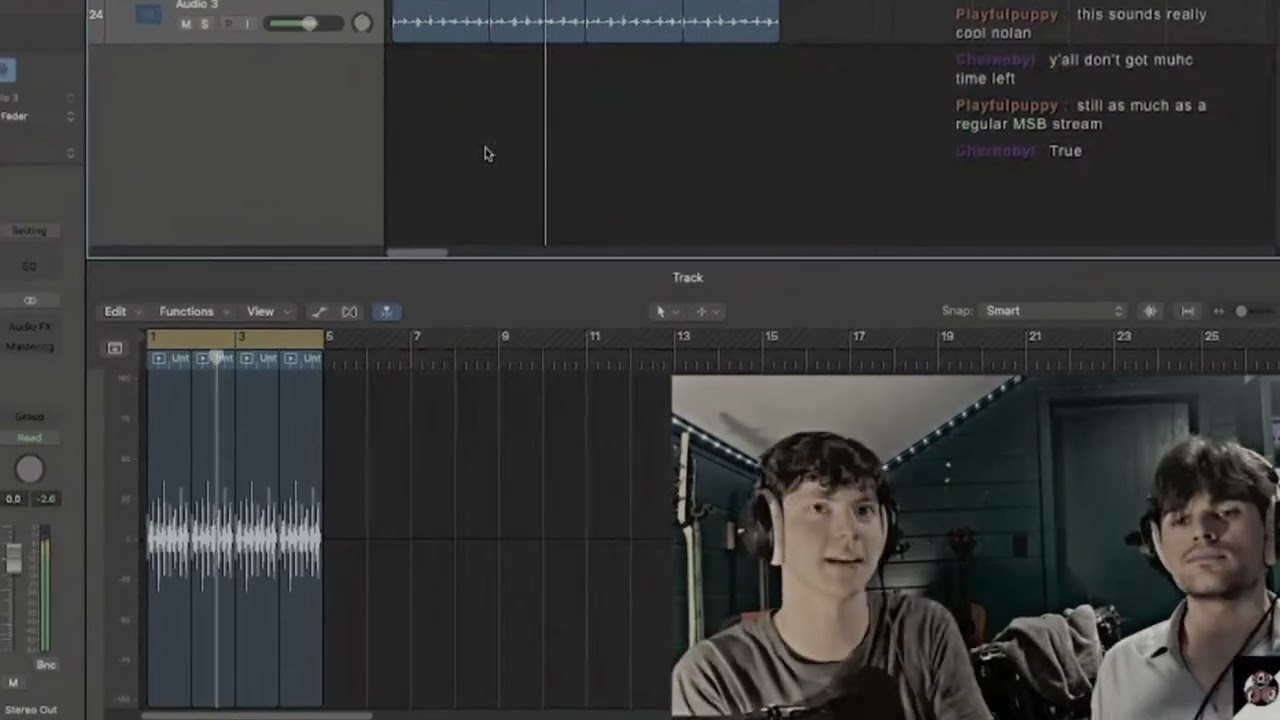Viewport: 1280px width, 720px height.
Task: Click the Audio 3 track icon
Action: click(148, 14)
